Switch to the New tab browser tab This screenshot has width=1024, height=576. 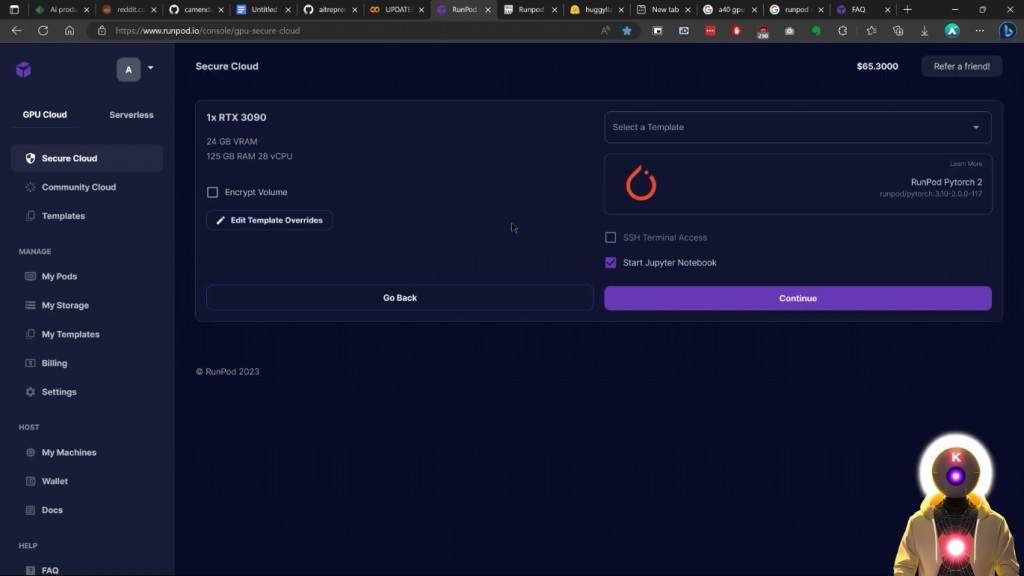click(663, 10)
